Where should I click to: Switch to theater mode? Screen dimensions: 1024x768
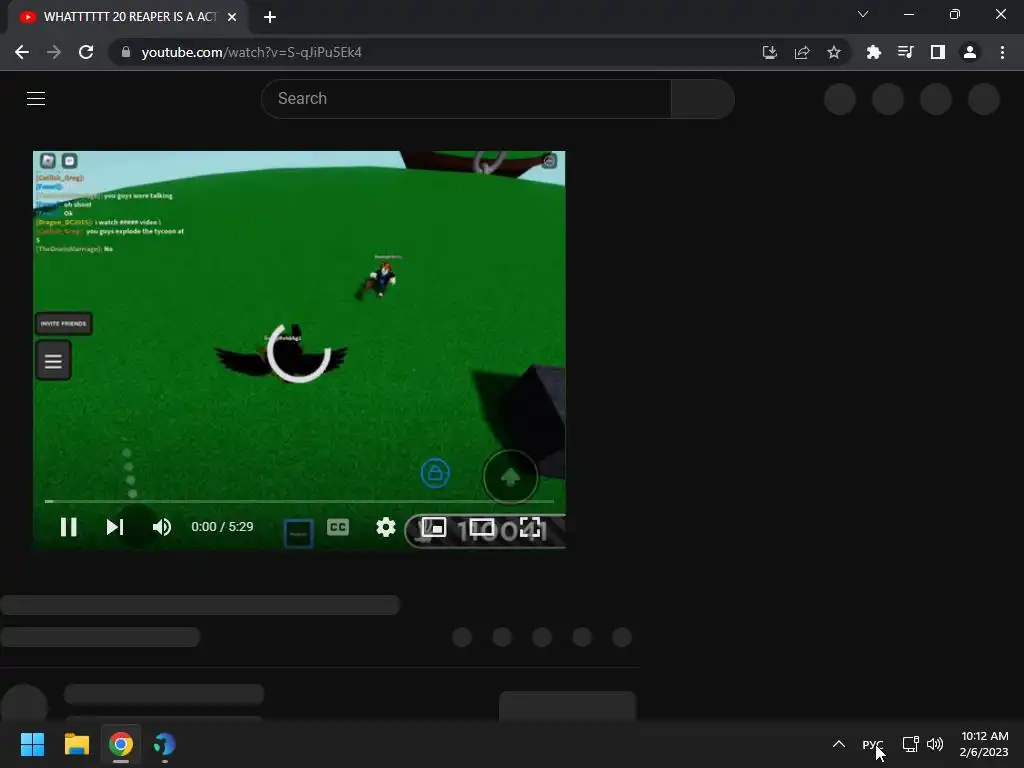click(482, 527)
